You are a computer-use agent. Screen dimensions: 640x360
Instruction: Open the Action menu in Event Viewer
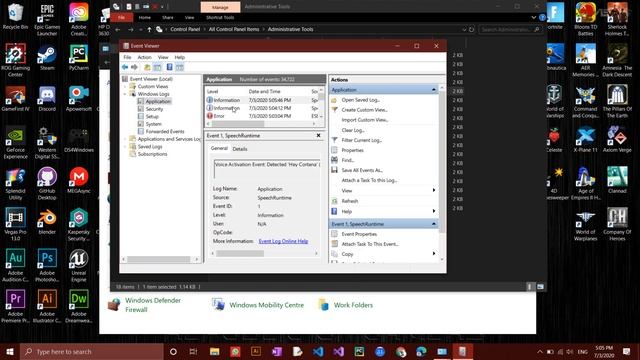(x=144, y=57)
